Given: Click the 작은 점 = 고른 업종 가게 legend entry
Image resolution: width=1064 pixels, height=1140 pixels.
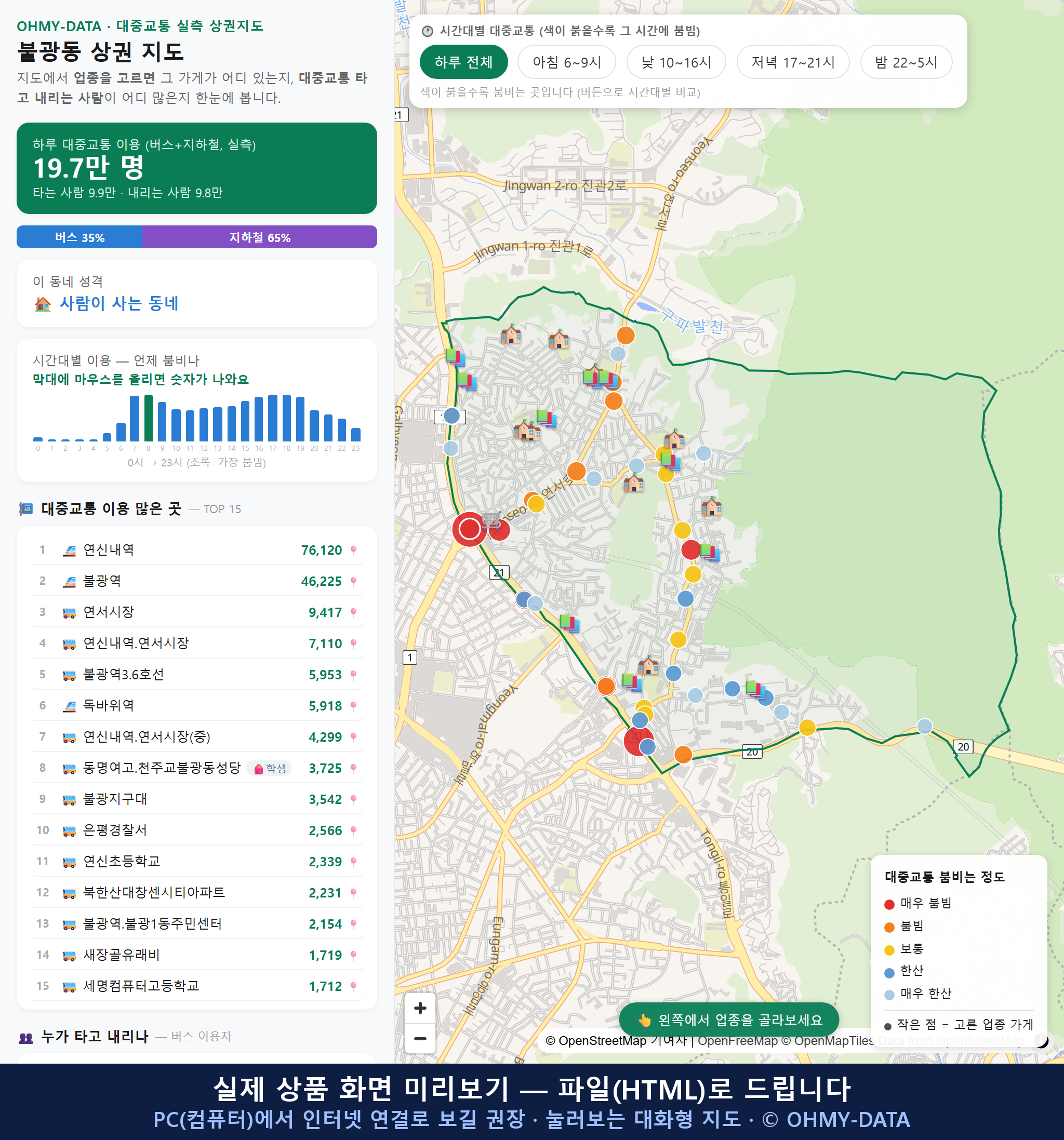Looking at the screenshot, I should pyautogui.click(x=959, y=1025).
